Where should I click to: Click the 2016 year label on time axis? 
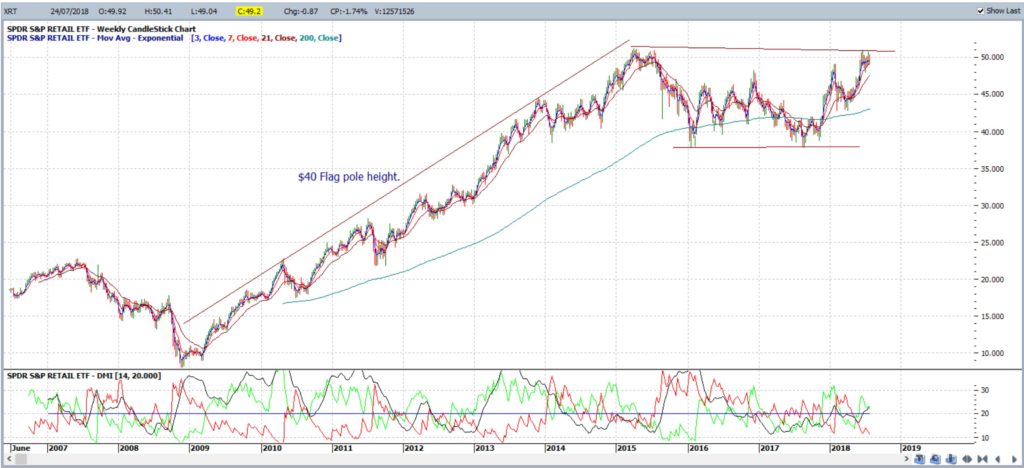[x=699, y=448]
